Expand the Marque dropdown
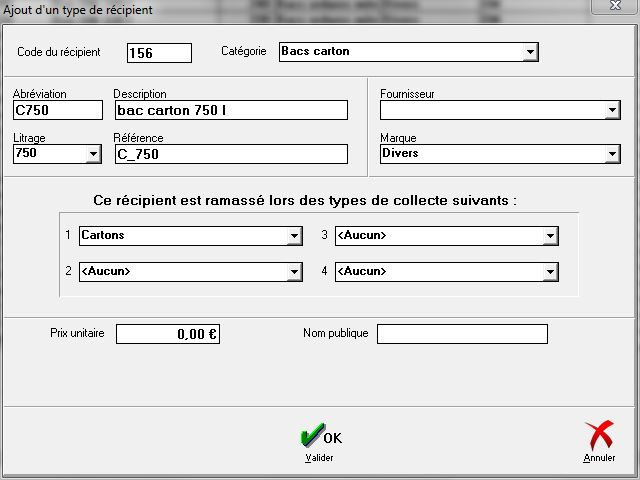640x480 pixels. [612, 154]
